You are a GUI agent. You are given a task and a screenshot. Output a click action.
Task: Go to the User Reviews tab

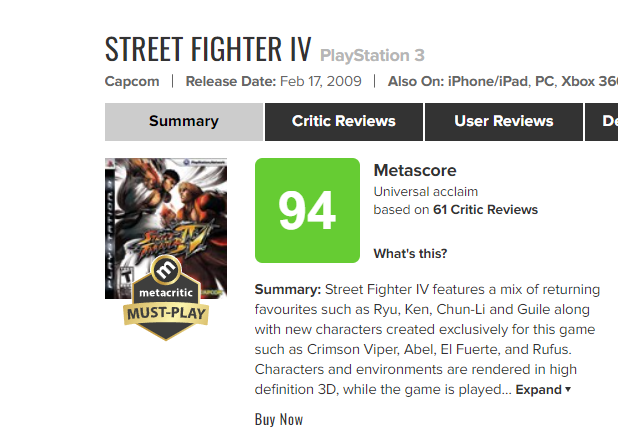[x=504, y=122]
